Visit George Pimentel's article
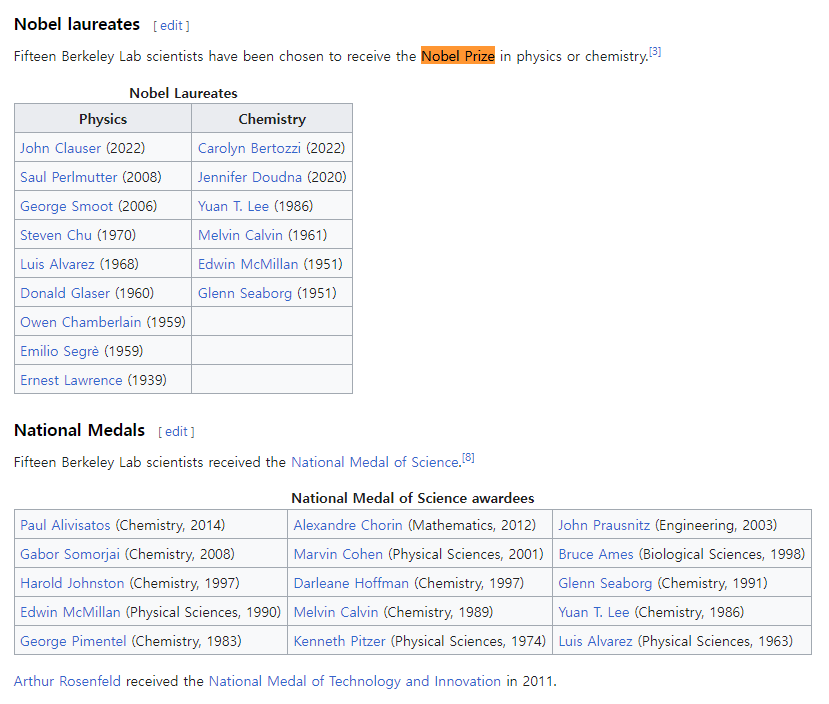 tap(73, 642)
